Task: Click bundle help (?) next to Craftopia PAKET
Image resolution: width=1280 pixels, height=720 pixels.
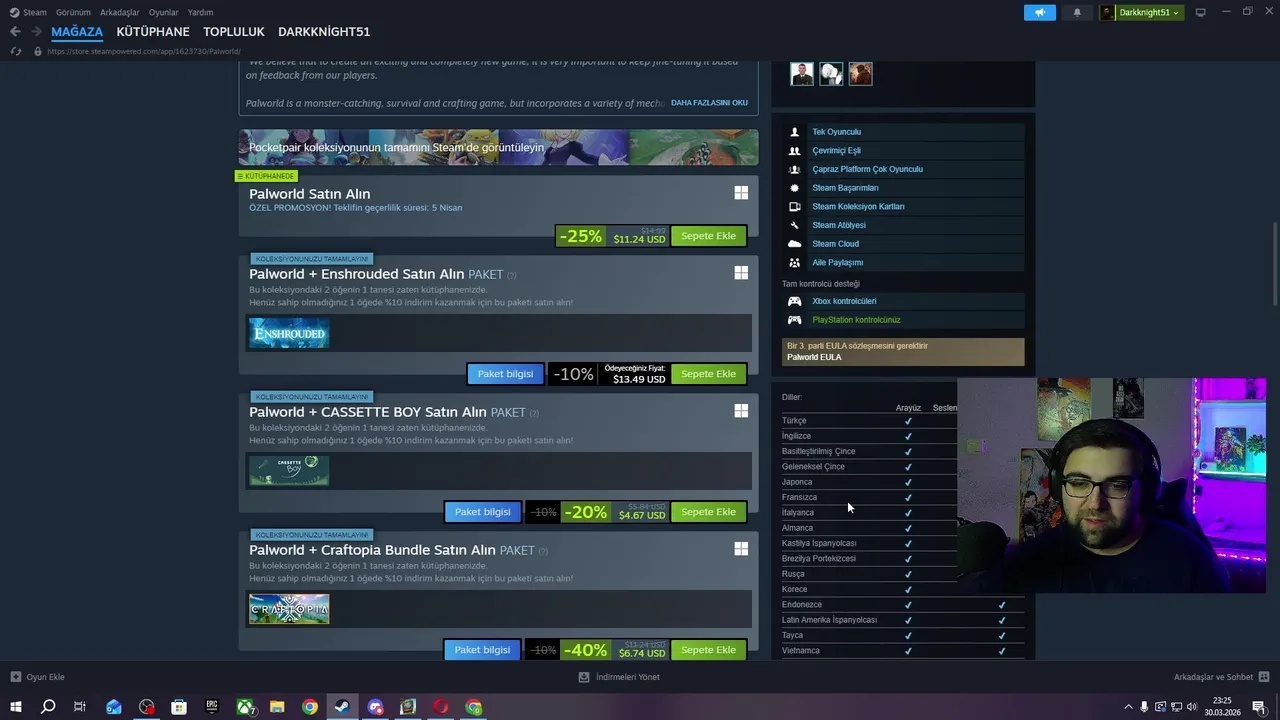Action: tap(543, 551)
